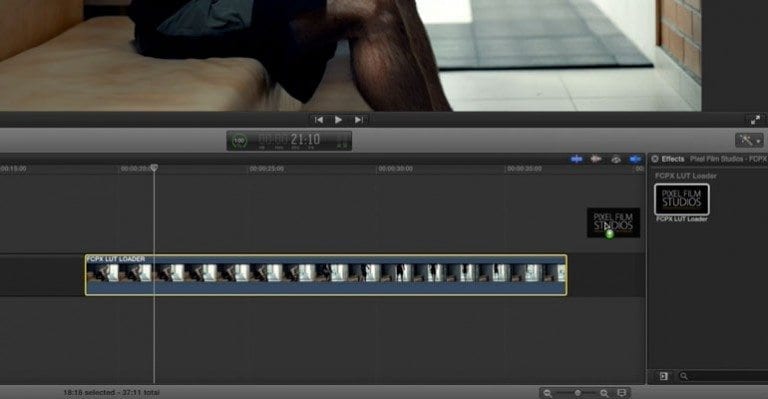The width and height of the screenshot is (768, 399).
Task: Go to the previous edit point
Action: [318, 119]
